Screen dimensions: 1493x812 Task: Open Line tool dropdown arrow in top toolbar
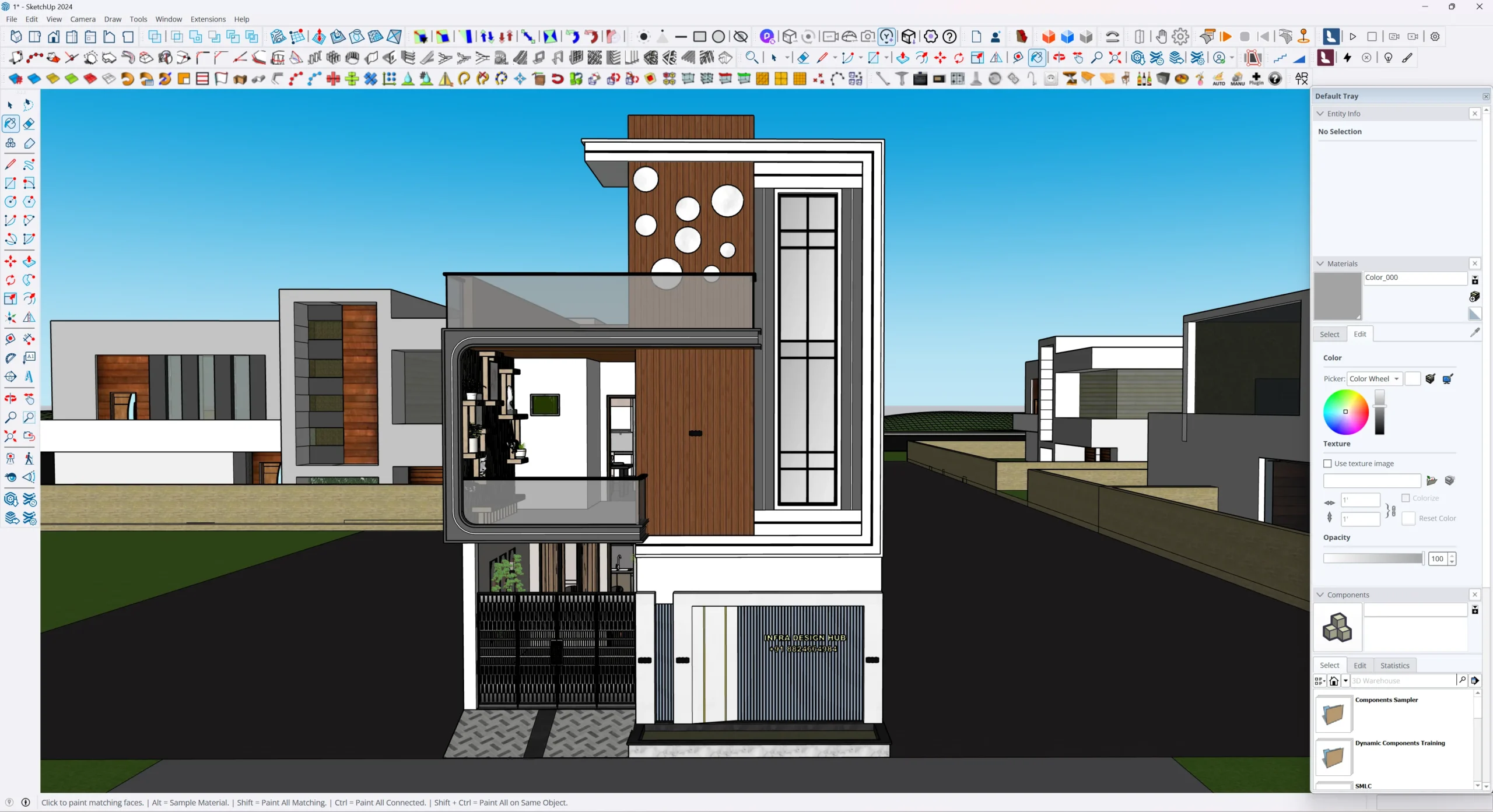click(835, 58)
